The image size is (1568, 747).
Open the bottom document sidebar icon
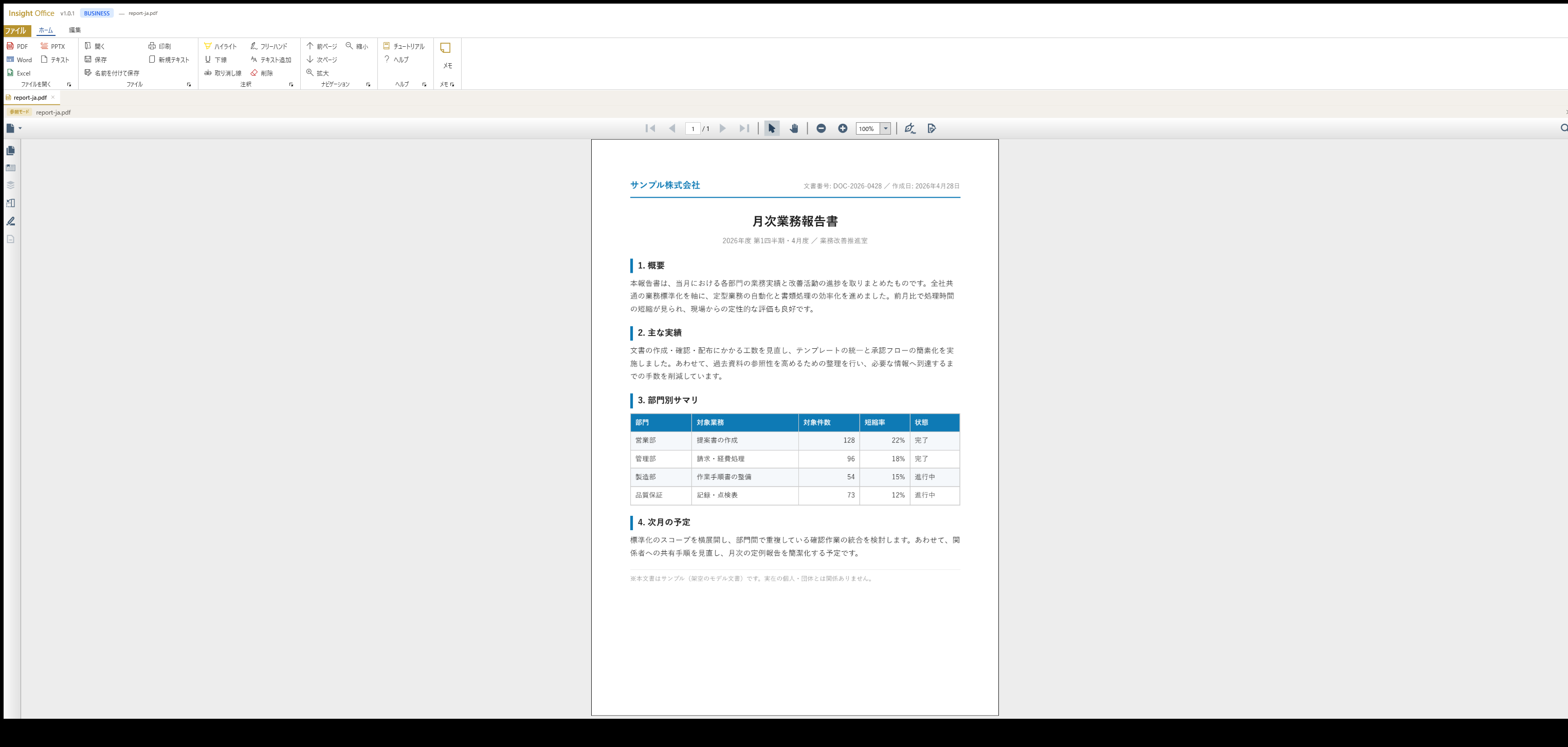pyautogui.click(x=10, y=238)
